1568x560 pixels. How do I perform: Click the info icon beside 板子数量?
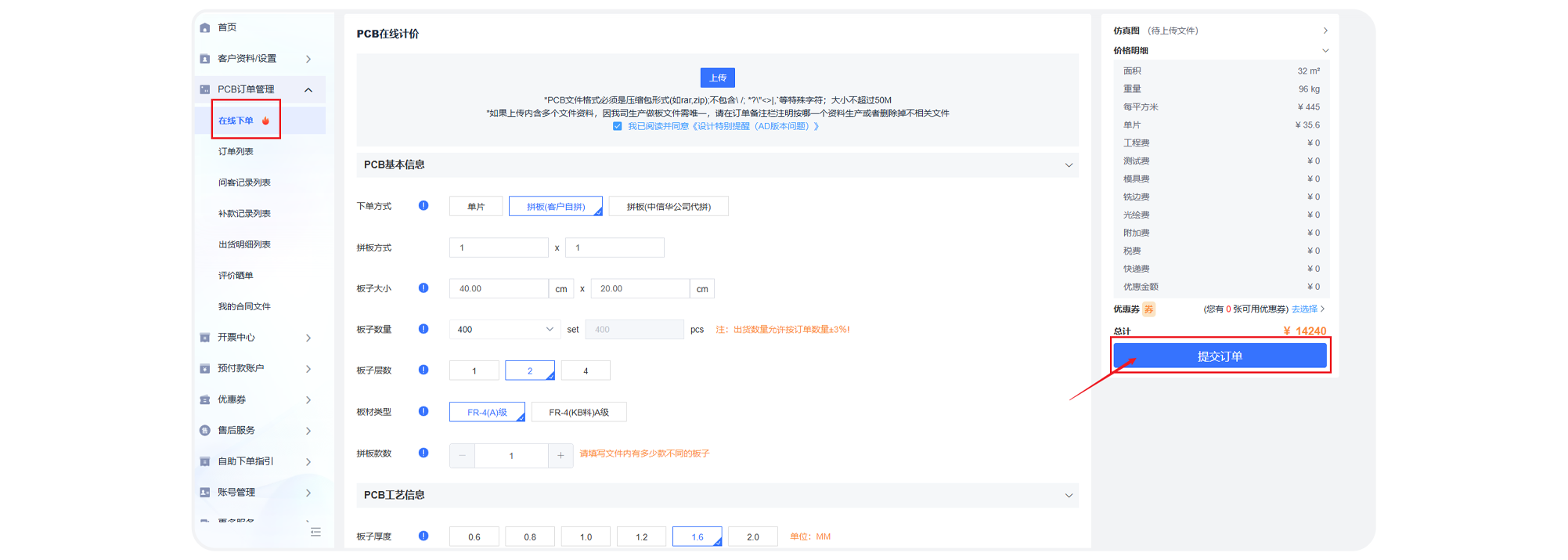coord(424,328)
